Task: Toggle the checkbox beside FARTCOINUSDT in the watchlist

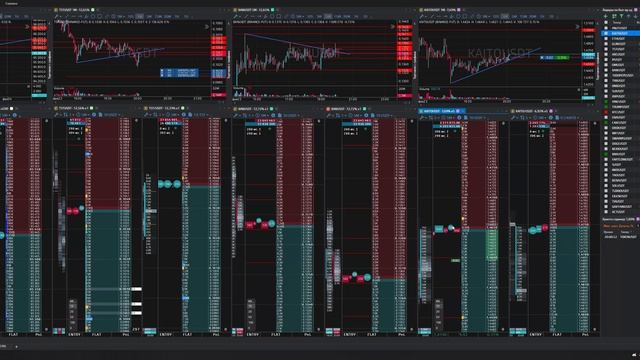Action: point(606,159)
